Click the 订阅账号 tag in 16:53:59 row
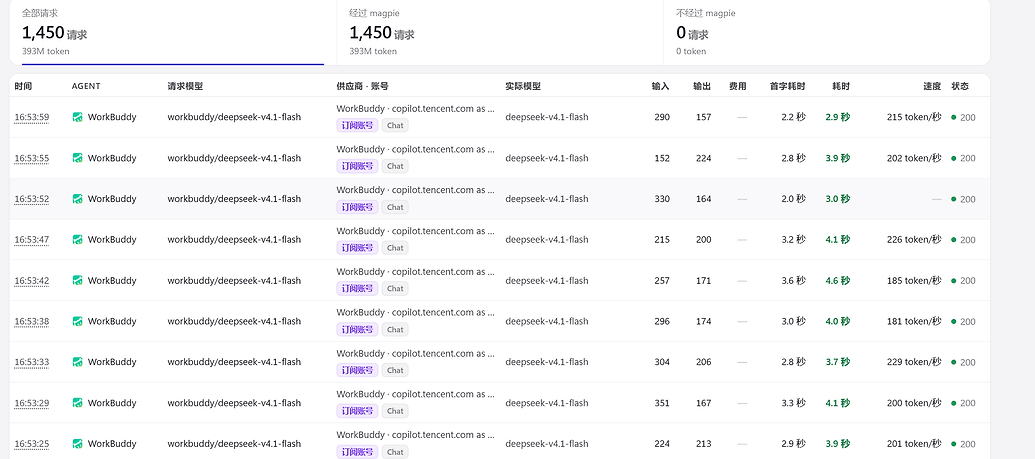 pos(357,125)
